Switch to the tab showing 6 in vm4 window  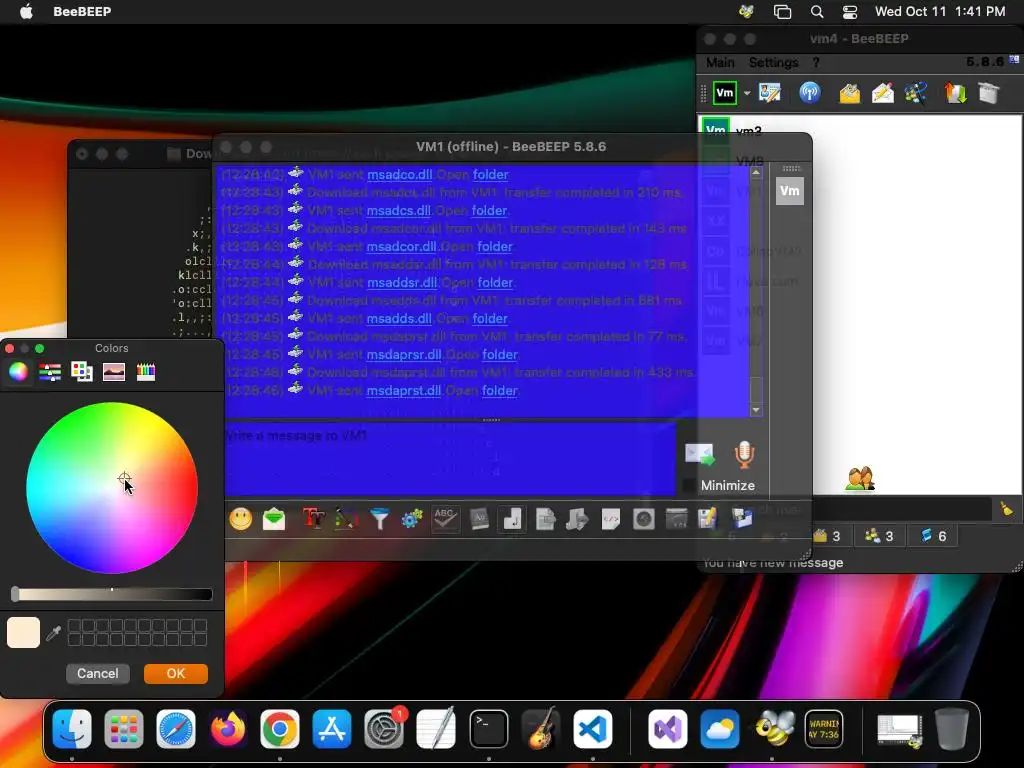[934, 536]
